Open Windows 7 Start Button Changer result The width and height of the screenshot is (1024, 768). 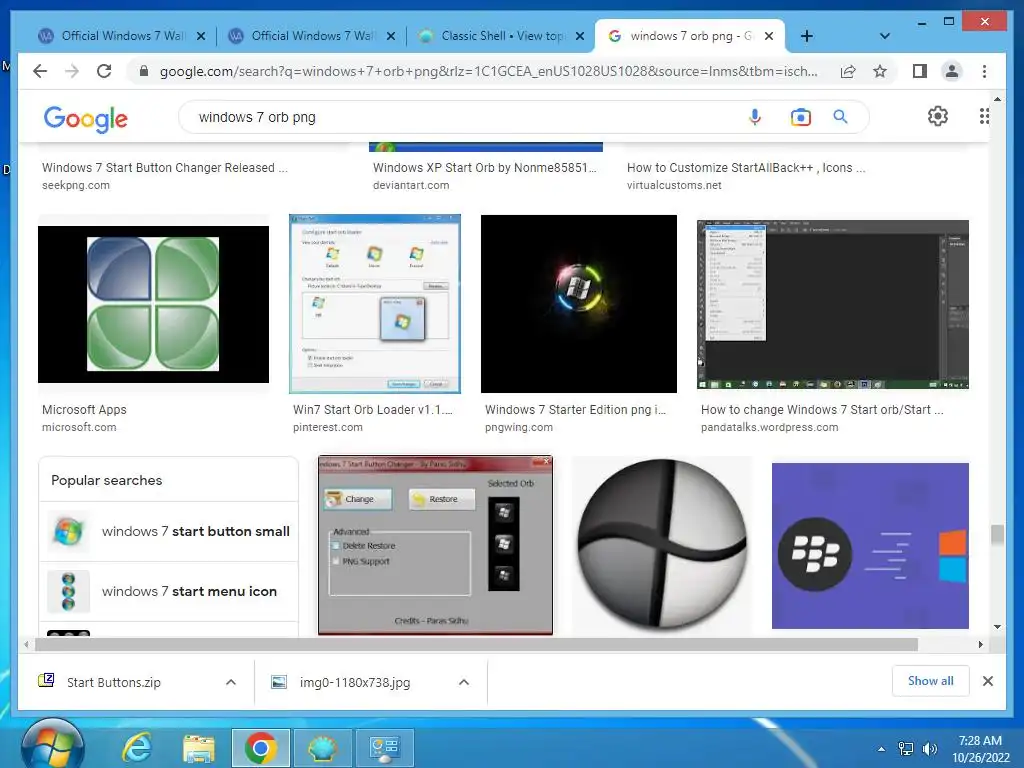[165, 168]
